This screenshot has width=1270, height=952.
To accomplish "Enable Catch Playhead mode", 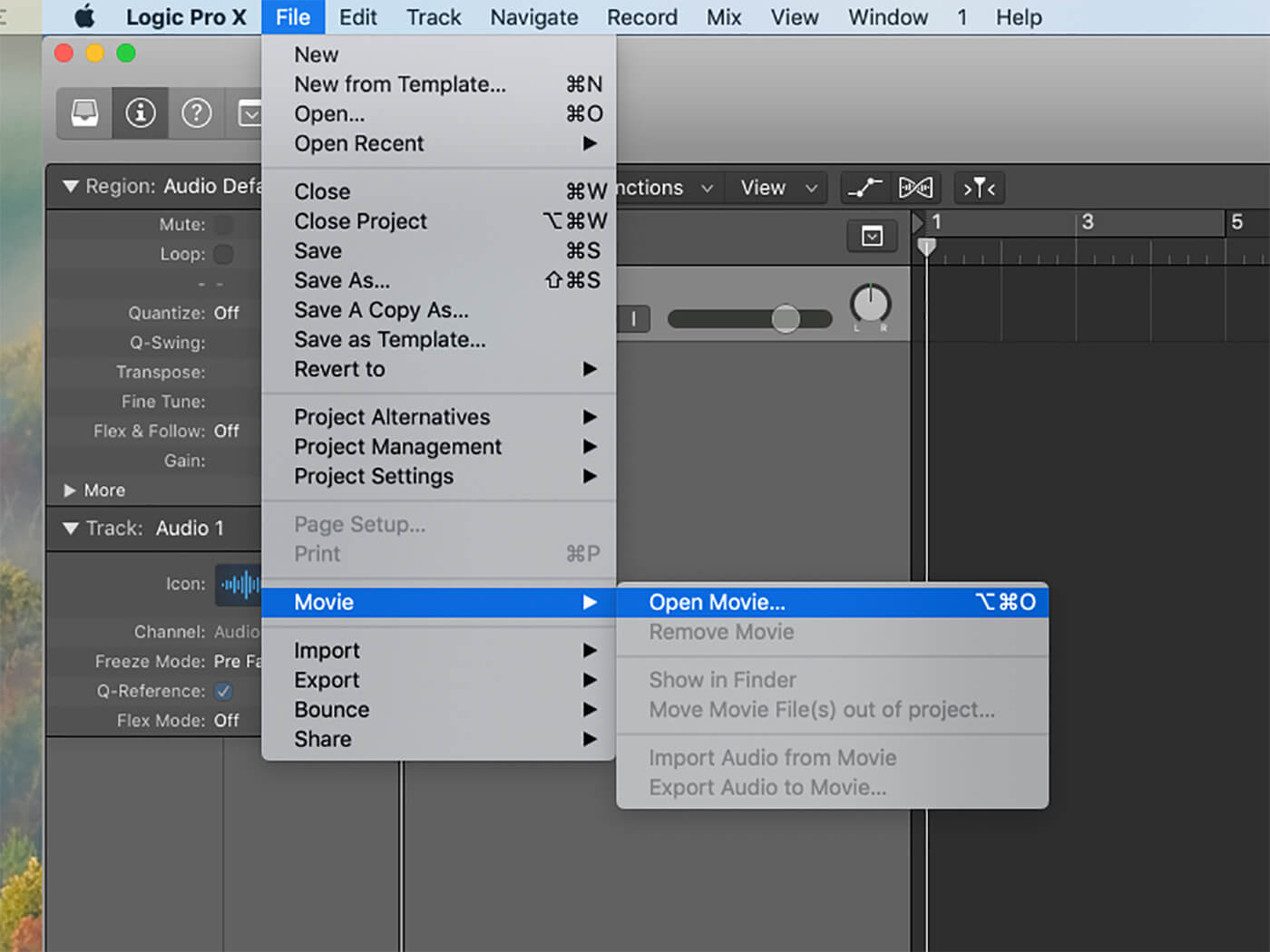I will [979, 188].
